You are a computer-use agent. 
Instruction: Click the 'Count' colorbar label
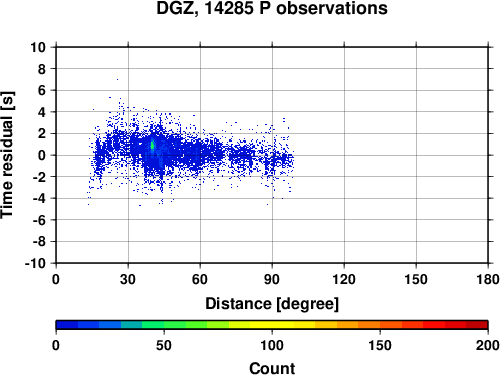tap(272, 368)
